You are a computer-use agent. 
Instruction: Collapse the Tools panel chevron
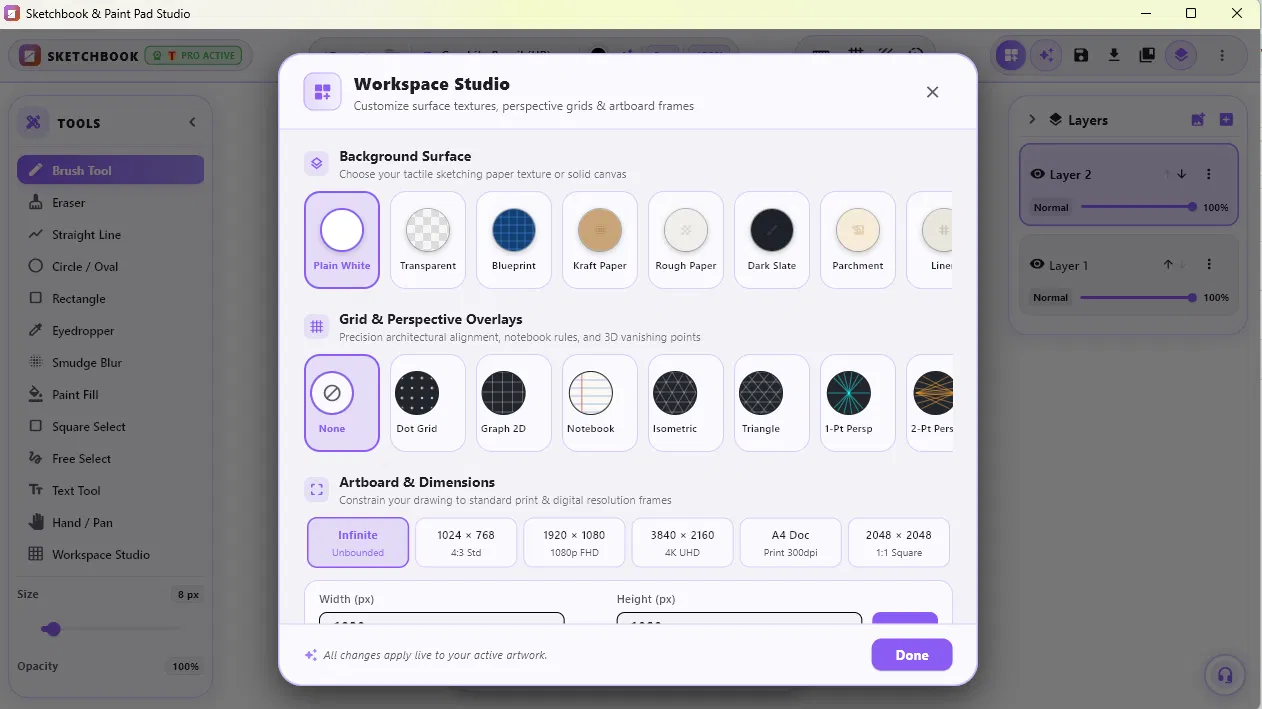193,122
